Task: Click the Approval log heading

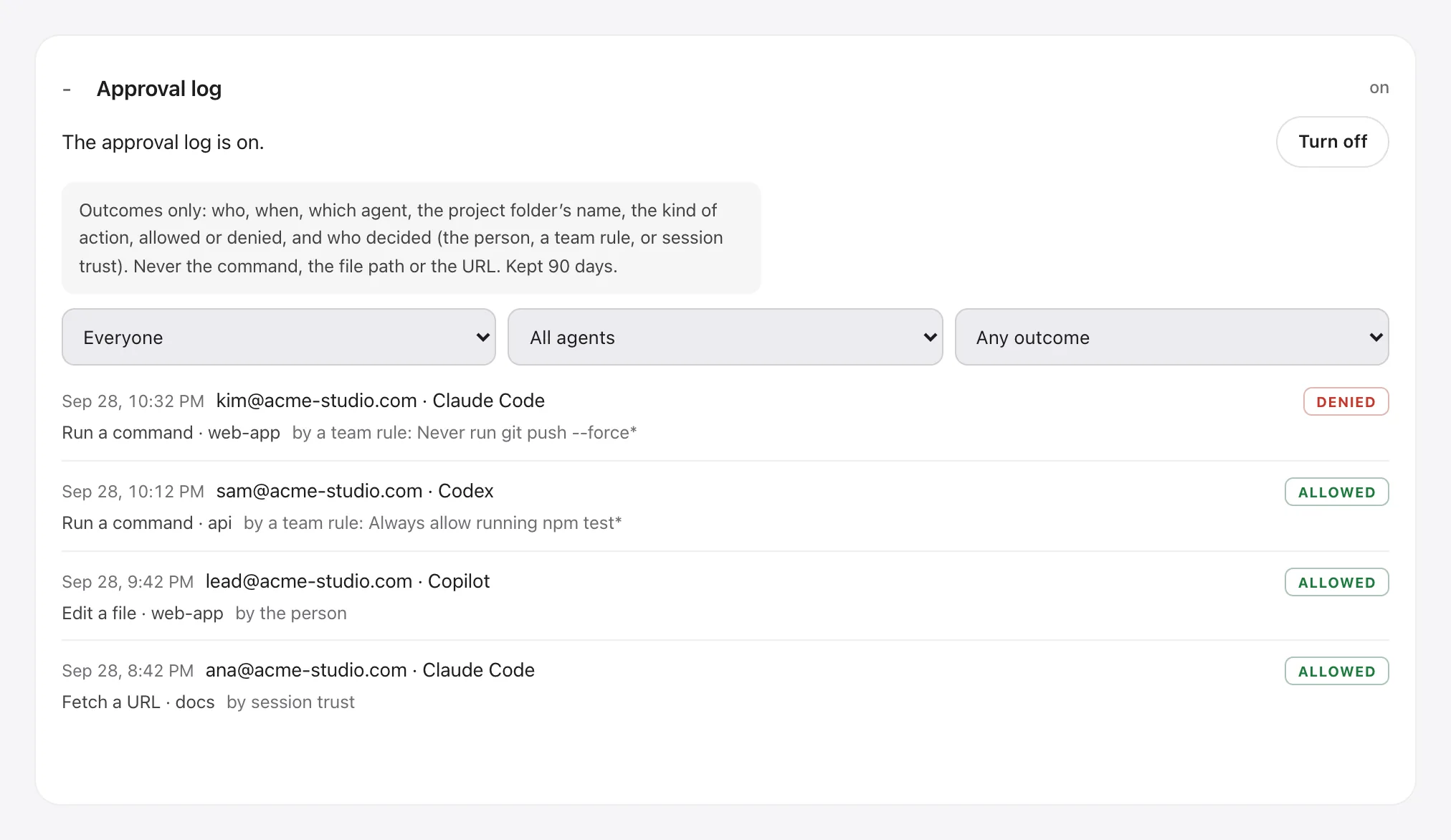Action: tap(159, 89)
